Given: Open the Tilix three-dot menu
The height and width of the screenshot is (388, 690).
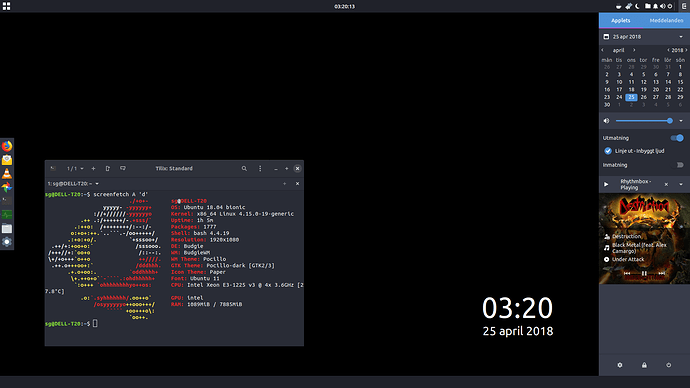Looking at the screenshot, I should 260,168.
